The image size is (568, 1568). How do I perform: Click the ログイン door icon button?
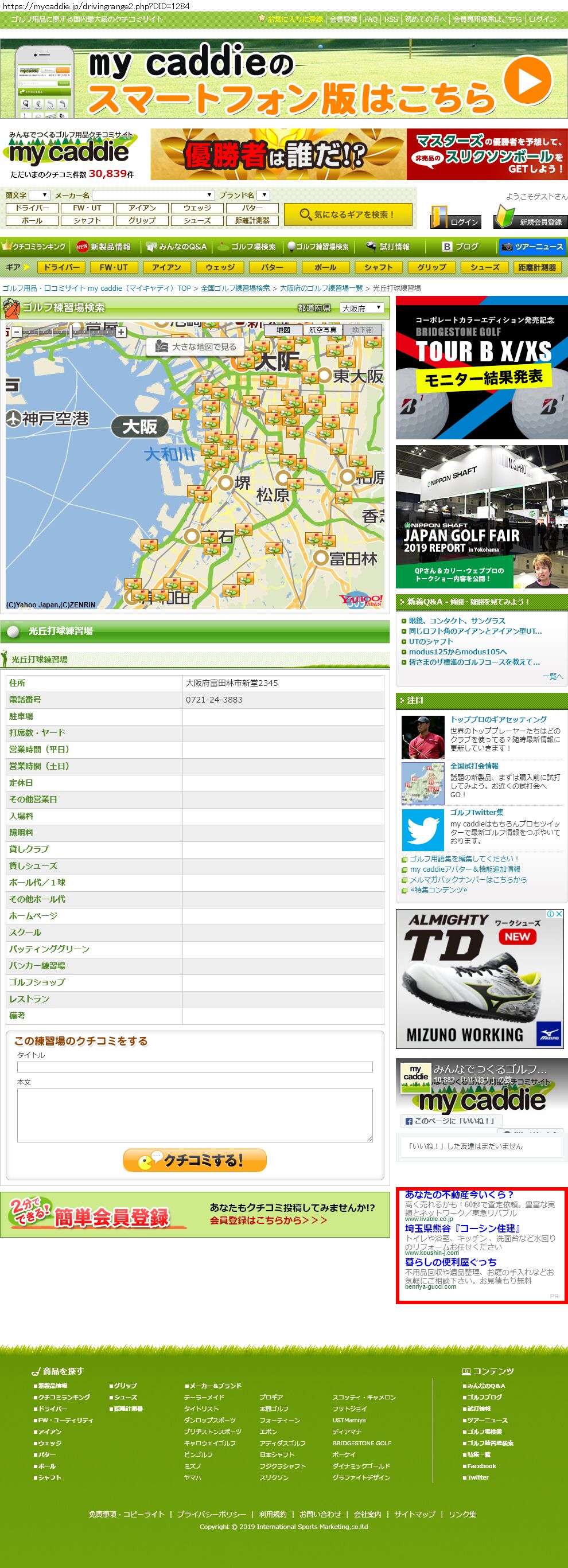(x=456, y=217)
